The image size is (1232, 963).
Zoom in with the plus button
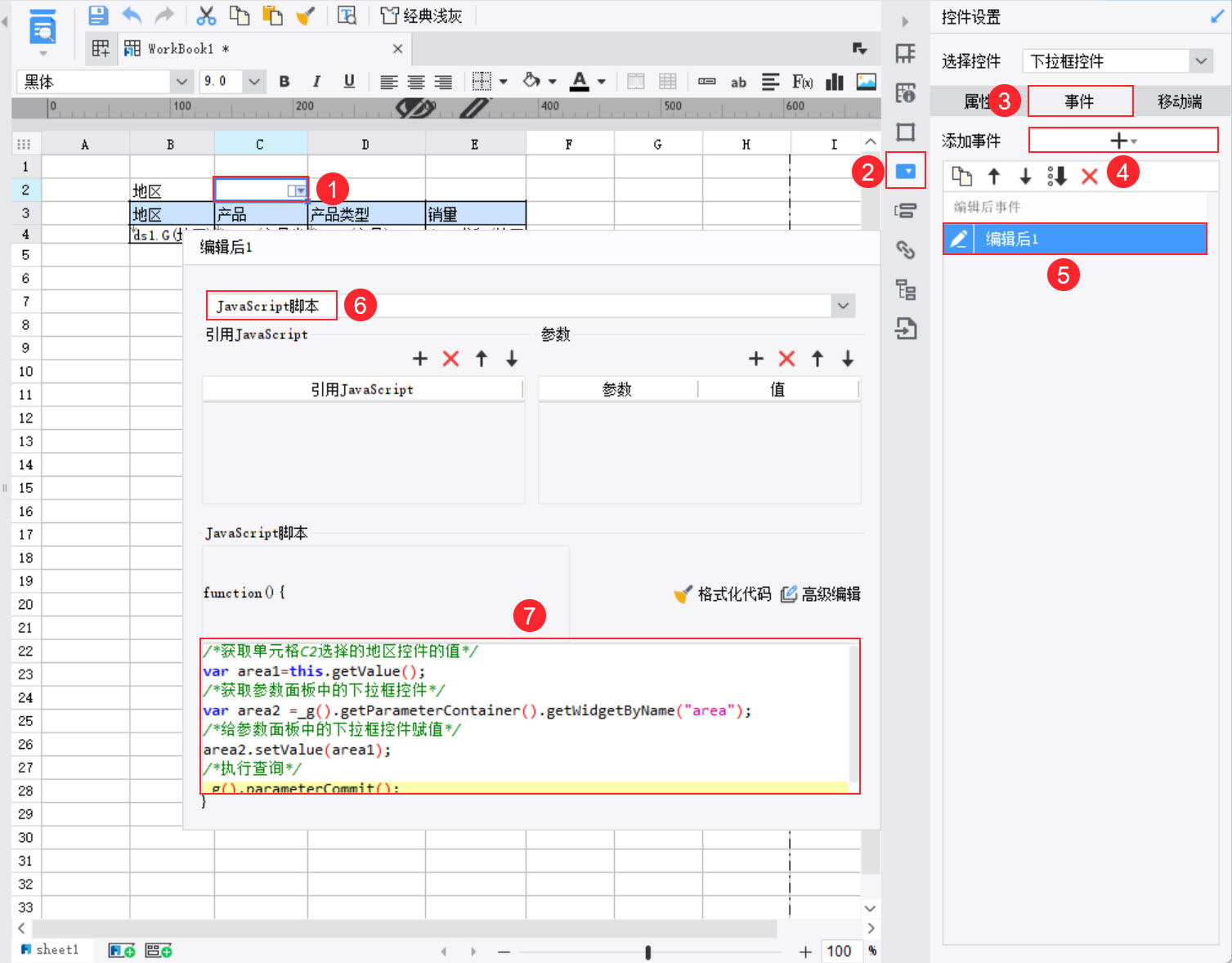point(805,952)
